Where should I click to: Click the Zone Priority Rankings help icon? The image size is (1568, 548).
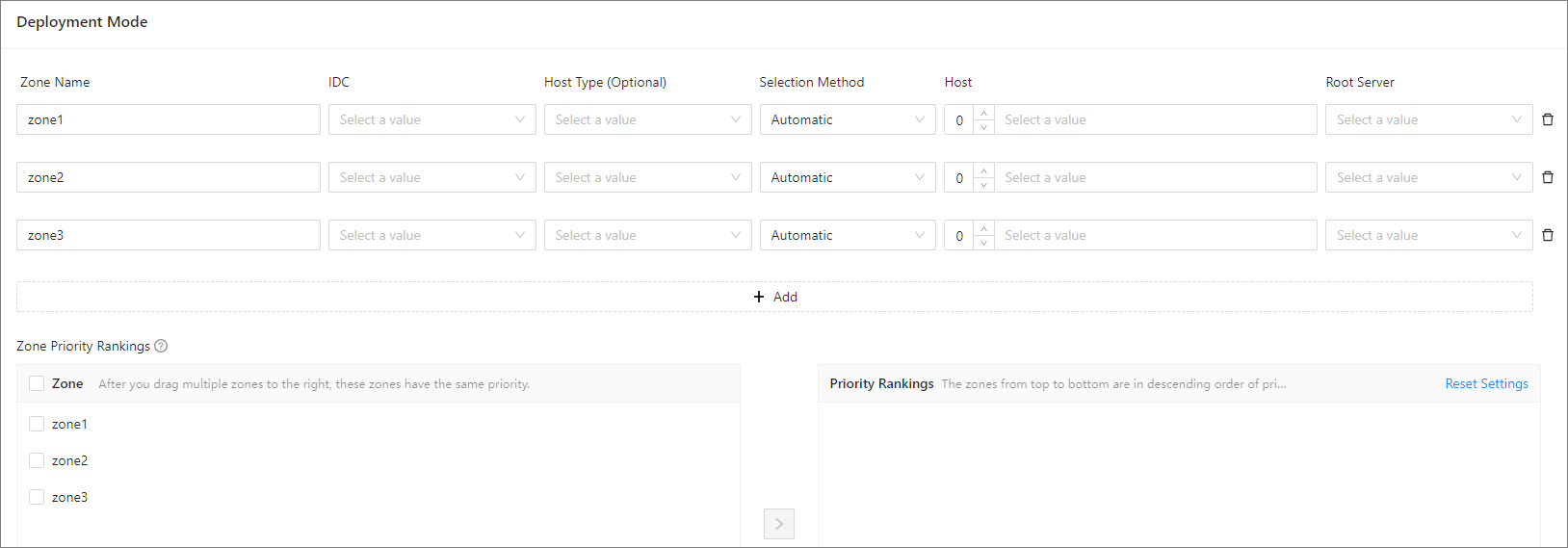click(161, 346)
